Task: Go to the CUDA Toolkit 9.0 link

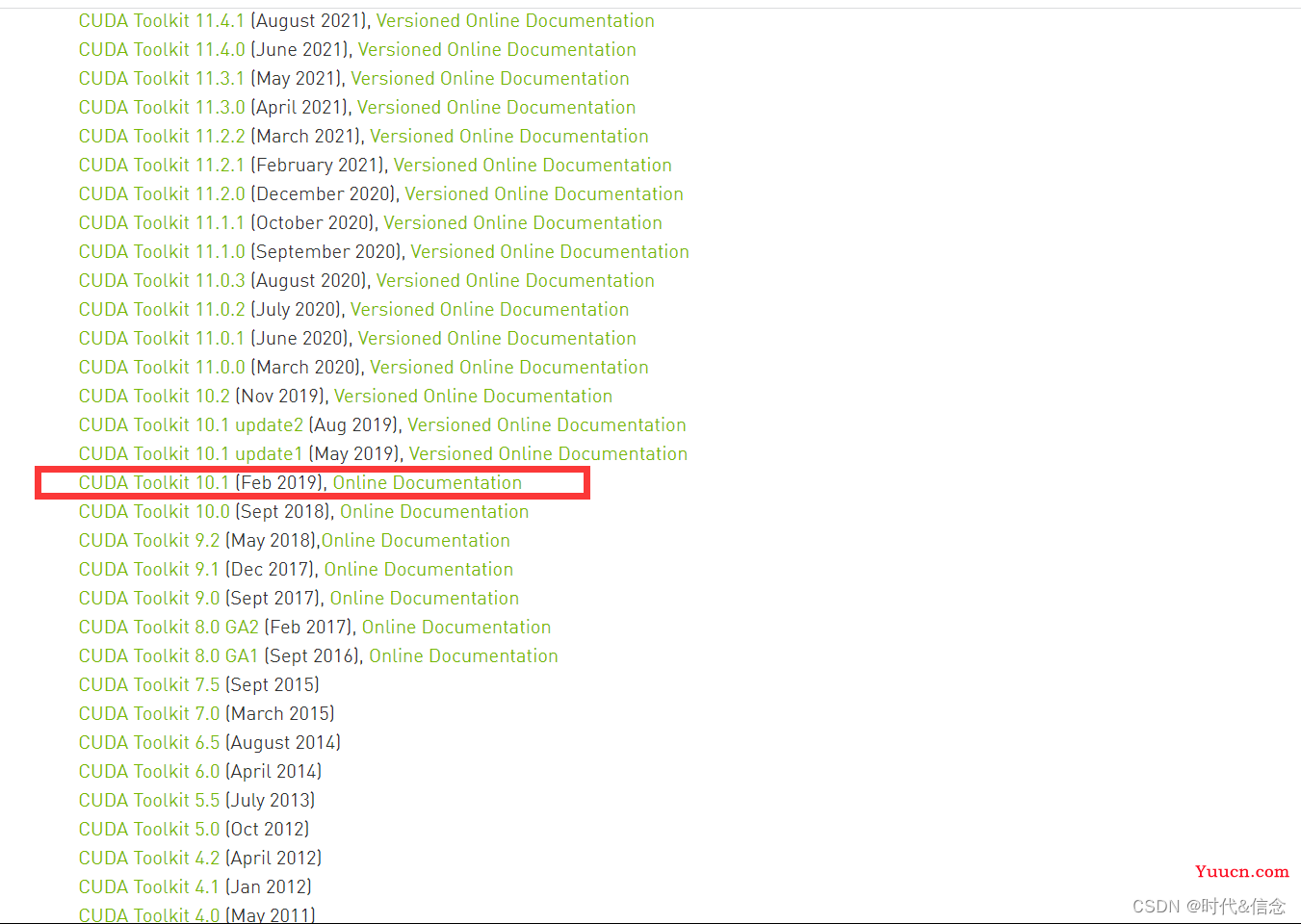Action: click(149, 598)
